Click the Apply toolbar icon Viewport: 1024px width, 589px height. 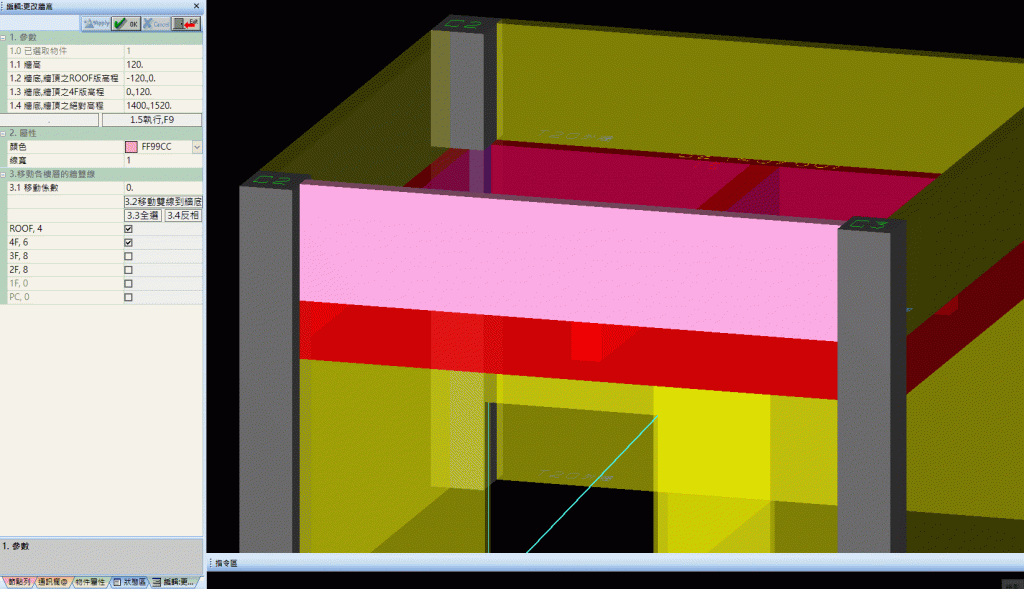click(96, 24)
